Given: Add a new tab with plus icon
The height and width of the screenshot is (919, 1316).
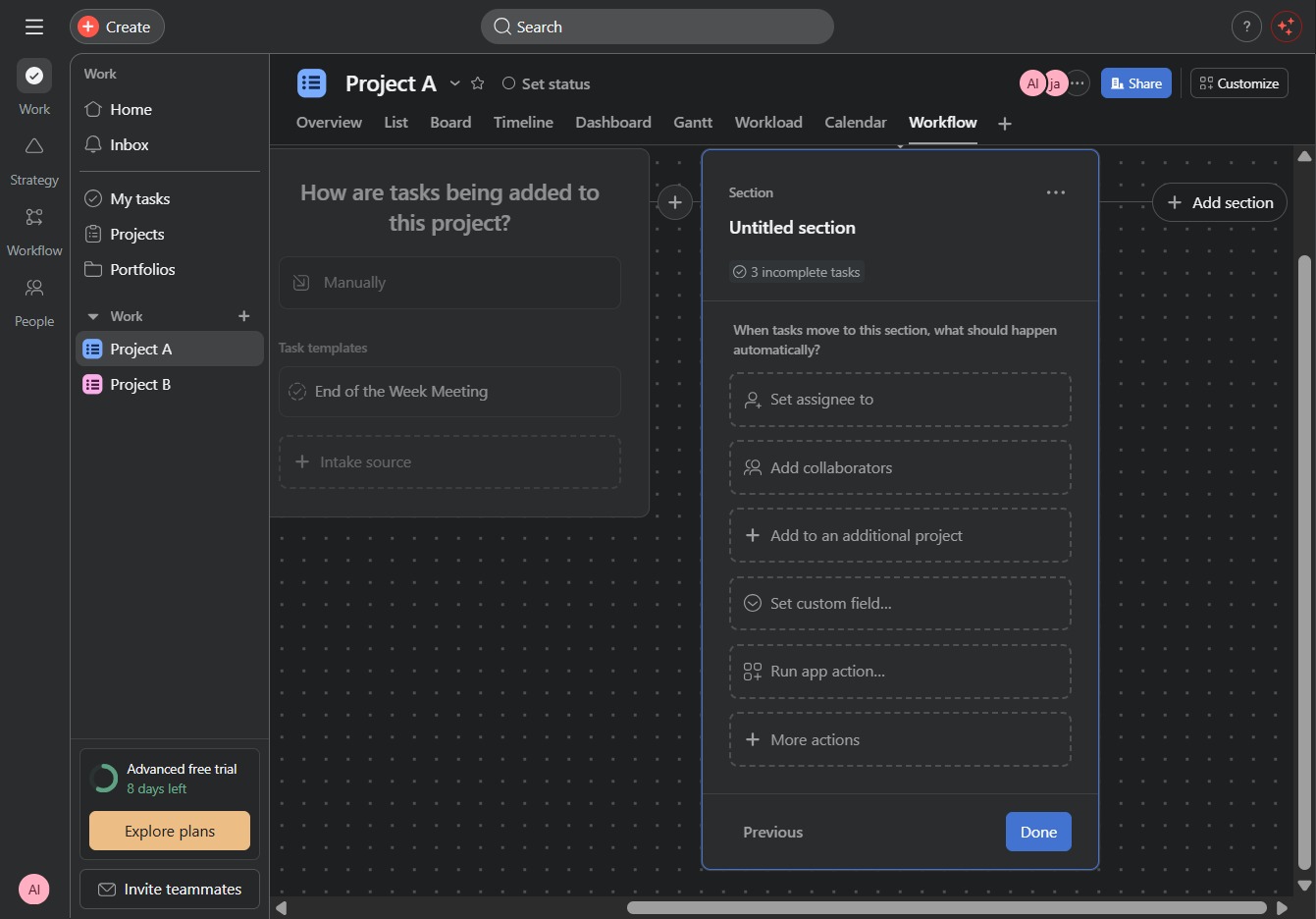Looking at the screenshot, I should (x=1005, y=123).
